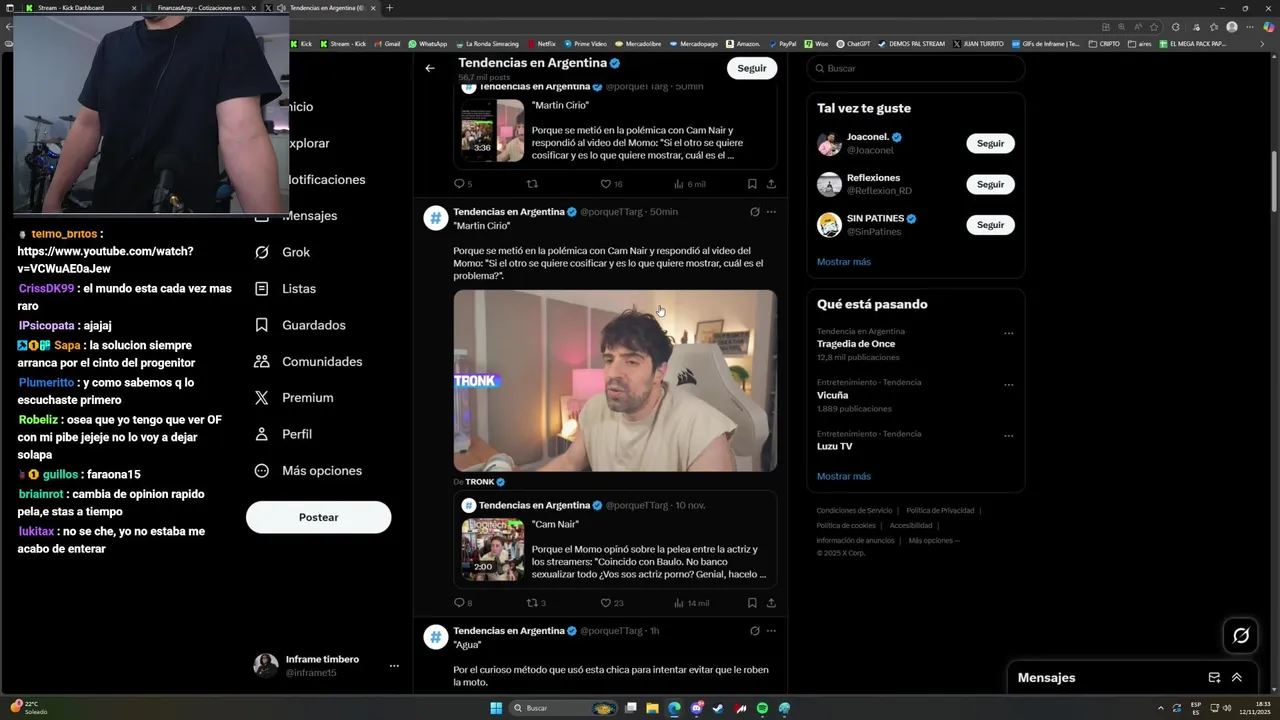This screenshot has height=720, width=1280.
Task: Open Listas in the sidebar
Action: coord(286,288)
